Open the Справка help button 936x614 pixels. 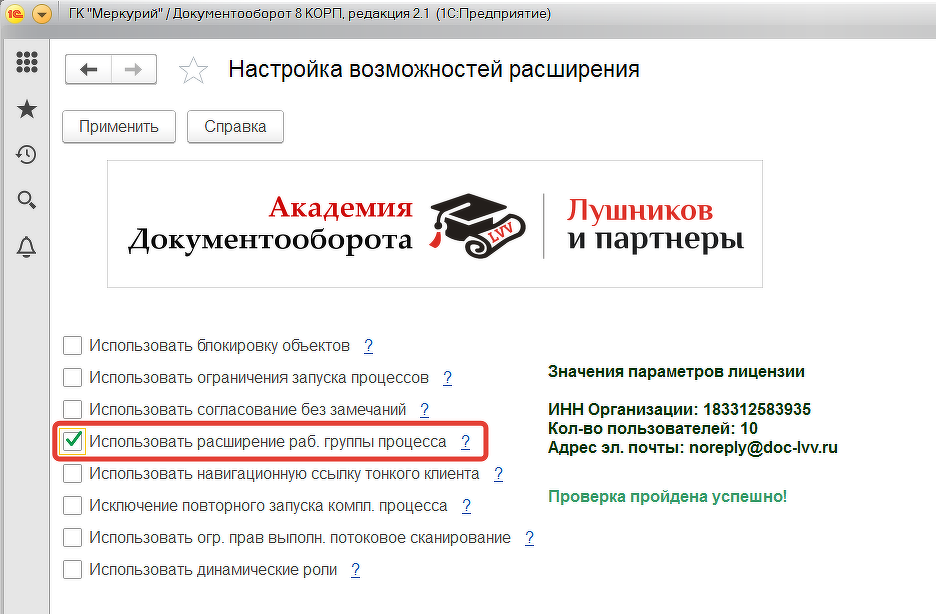point(235,126)
